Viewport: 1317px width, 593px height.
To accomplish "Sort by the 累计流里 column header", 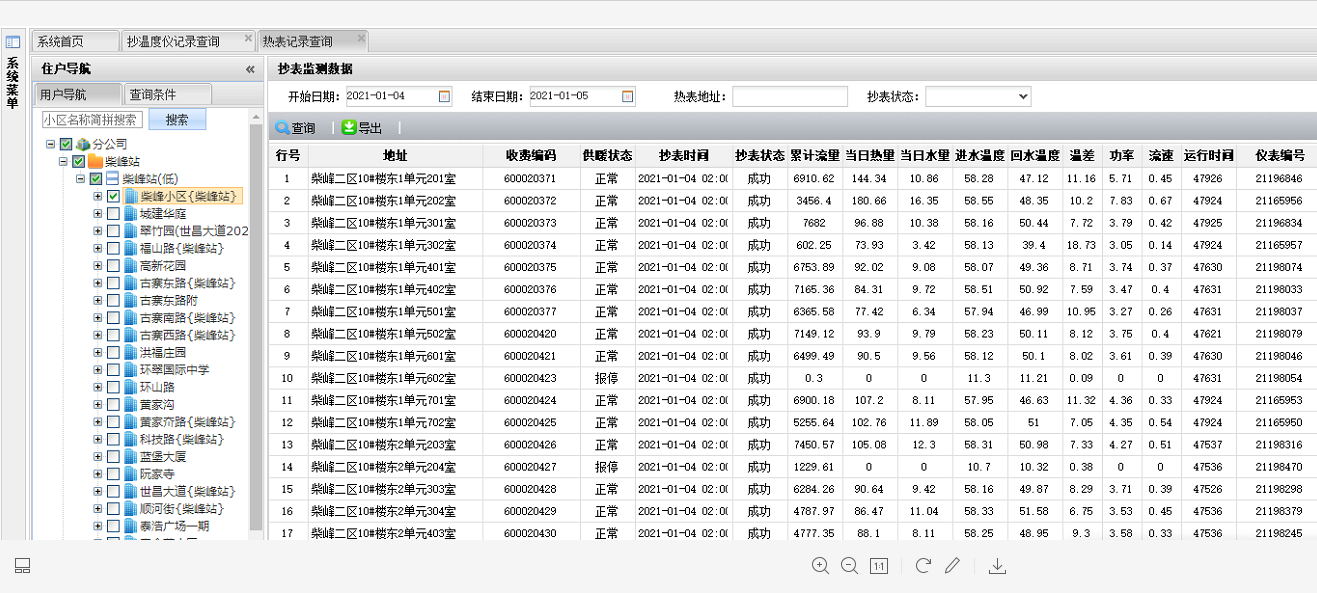I will coord(814,156).
